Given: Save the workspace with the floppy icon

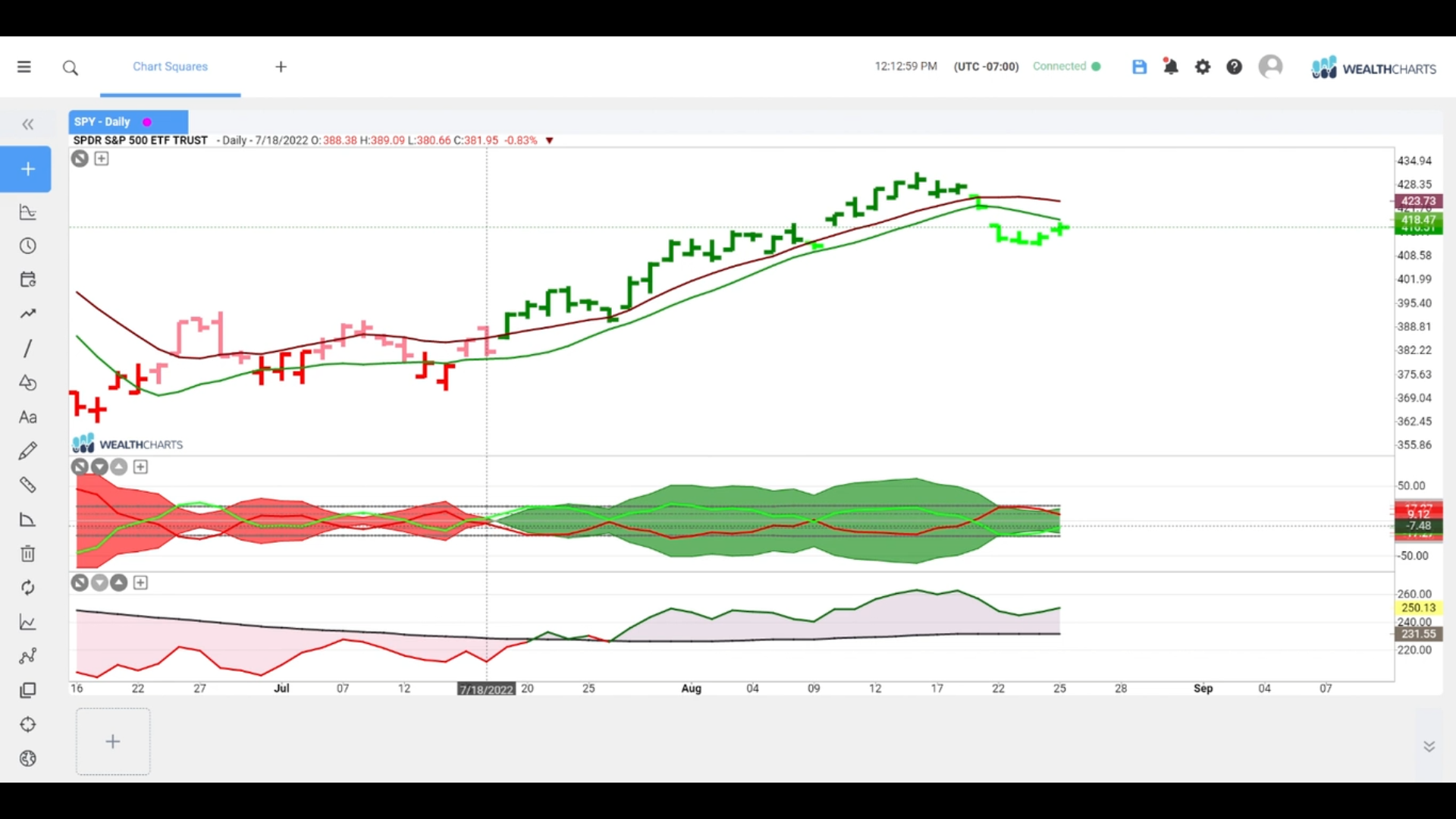Looking at the screenshot, I should click(1139, 67).
